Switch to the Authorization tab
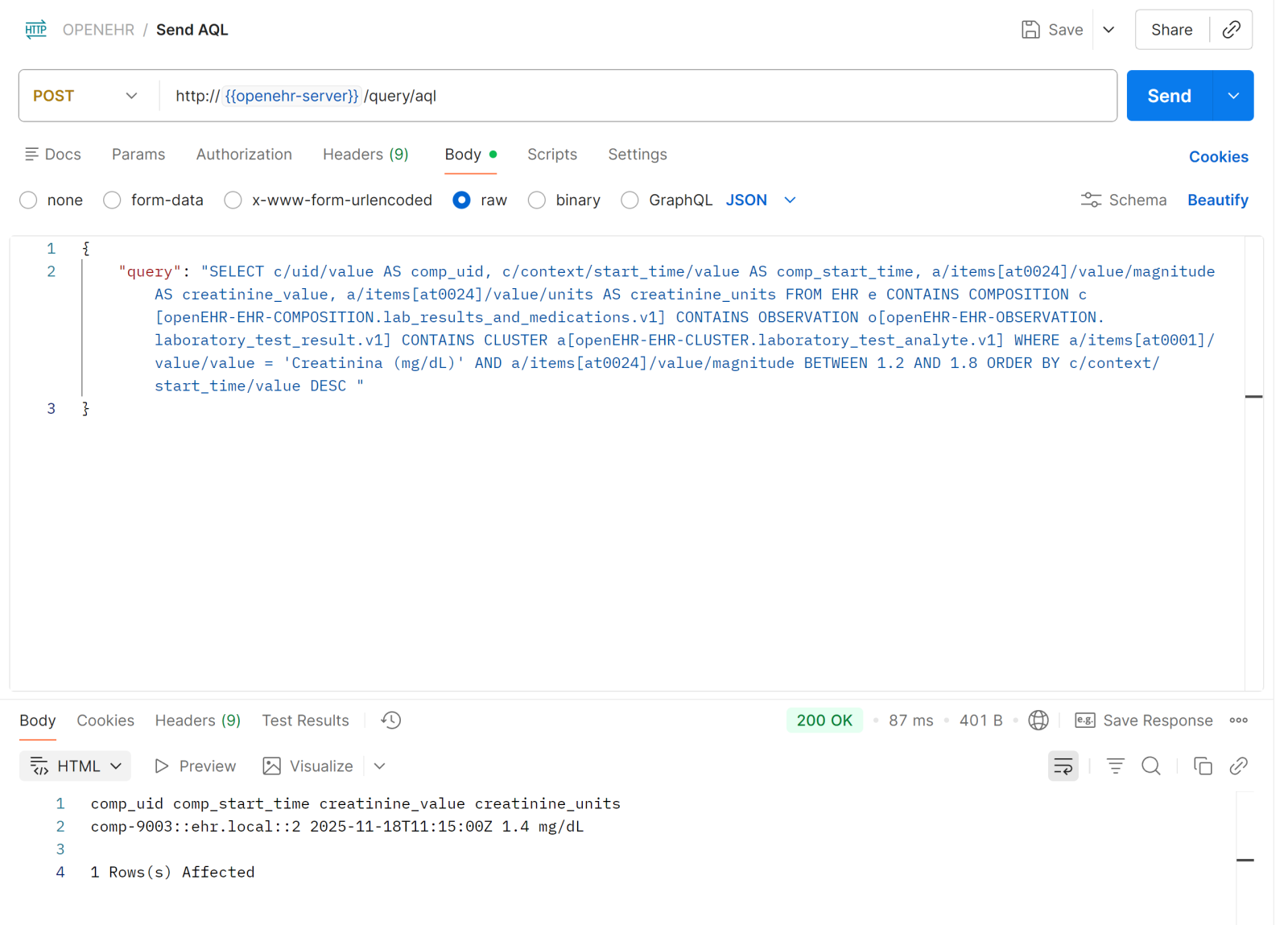 coord(244,155)
